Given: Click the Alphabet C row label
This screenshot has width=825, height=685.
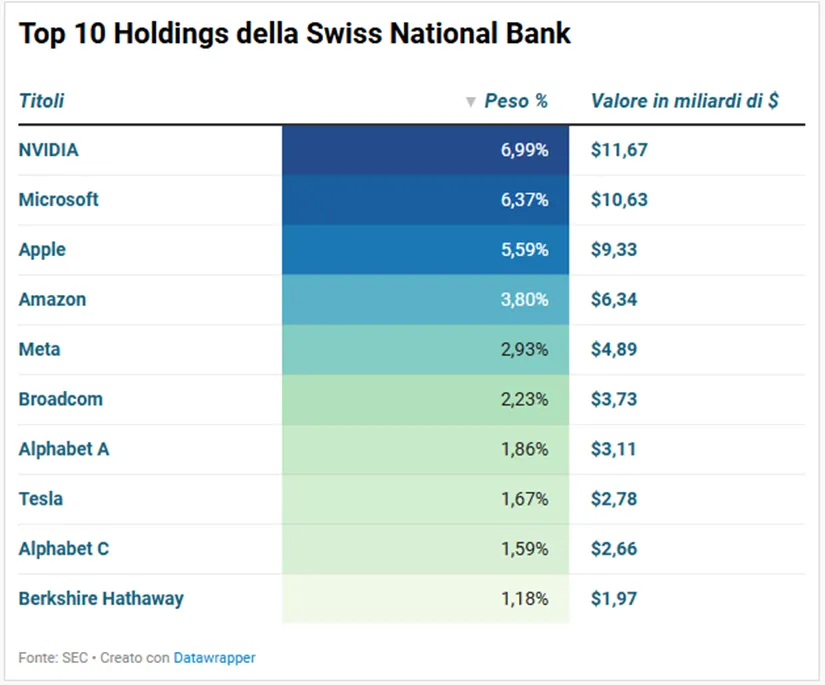Looking at the screenshot, I should coord(64,549).
